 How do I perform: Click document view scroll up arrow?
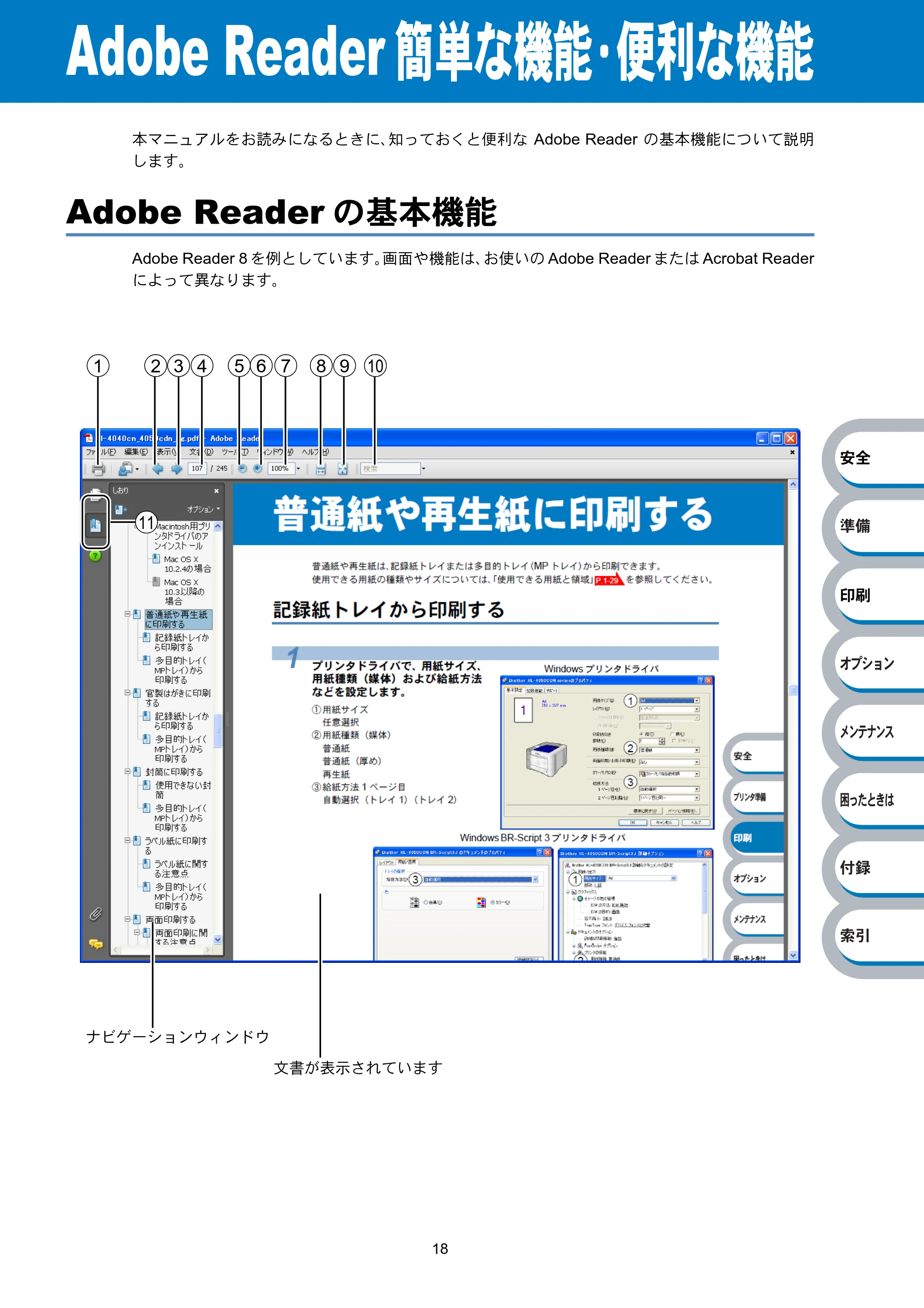tap(793, 484)
